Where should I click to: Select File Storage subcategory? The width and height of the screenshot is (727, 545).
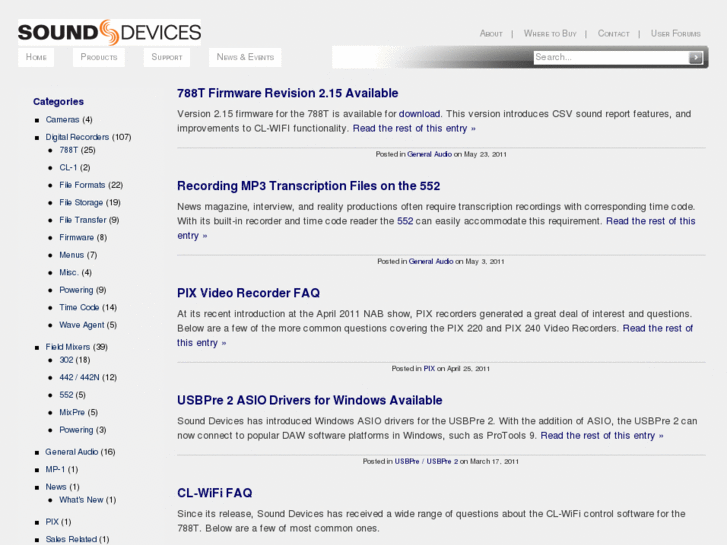coord(81,203)
